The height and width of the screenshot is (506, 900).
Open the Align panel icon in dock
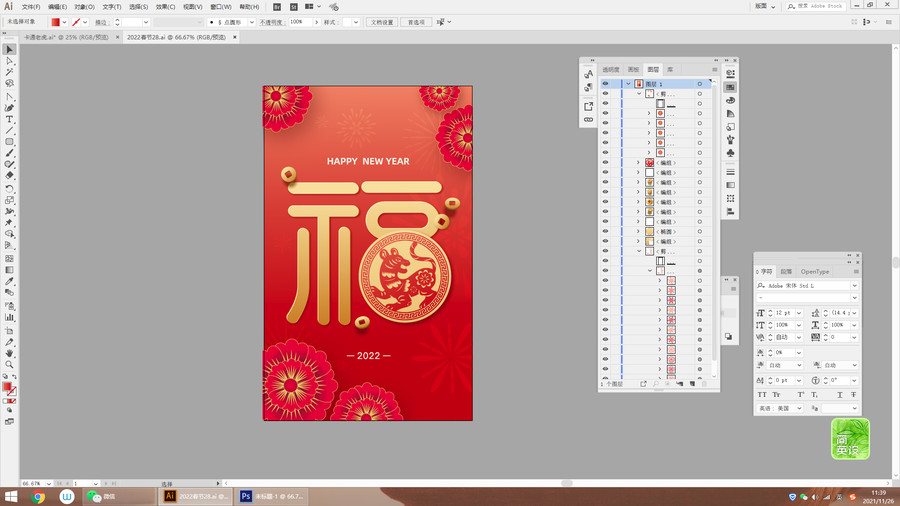[730, 212]
